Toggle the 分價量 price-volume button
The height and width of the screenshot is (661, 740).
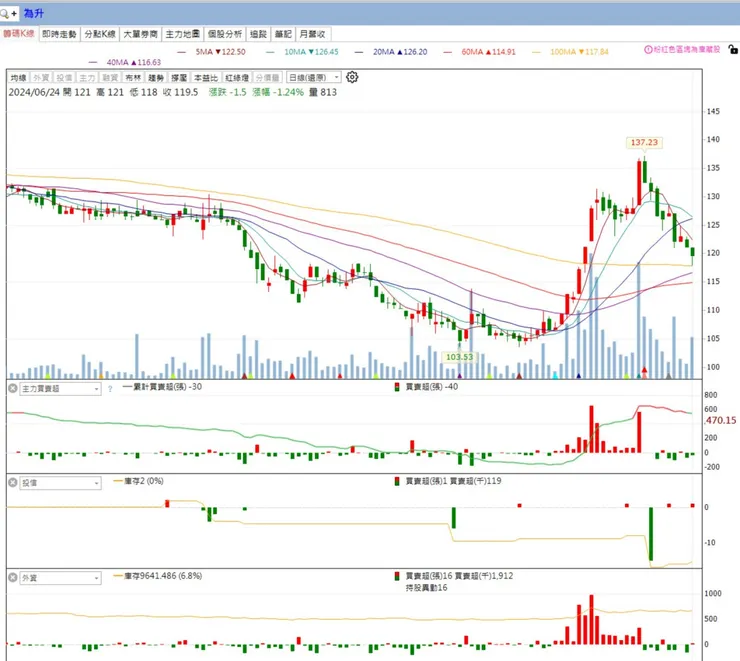point(268,77)
